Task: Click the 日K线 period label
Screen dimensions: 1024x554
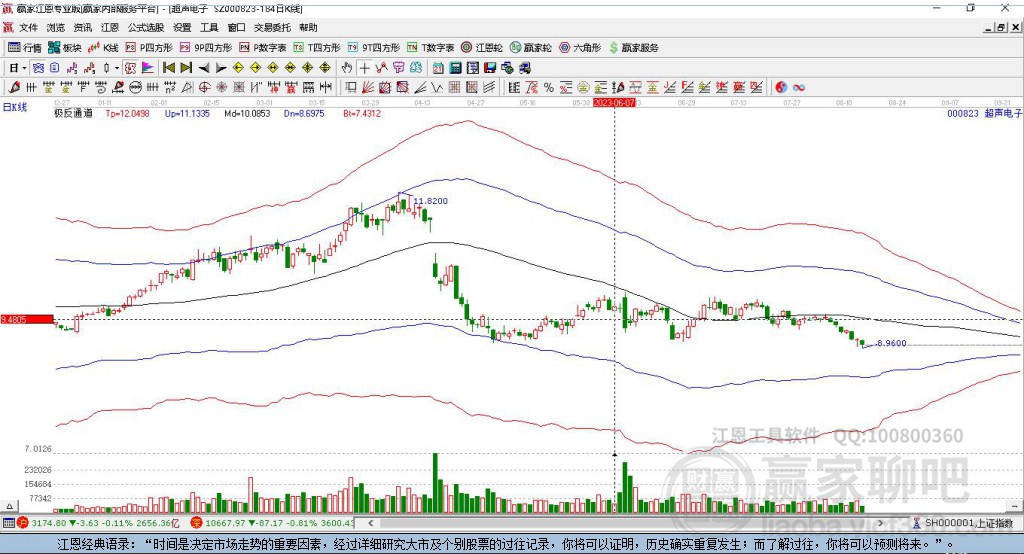Action: click(x=15, y=107)
